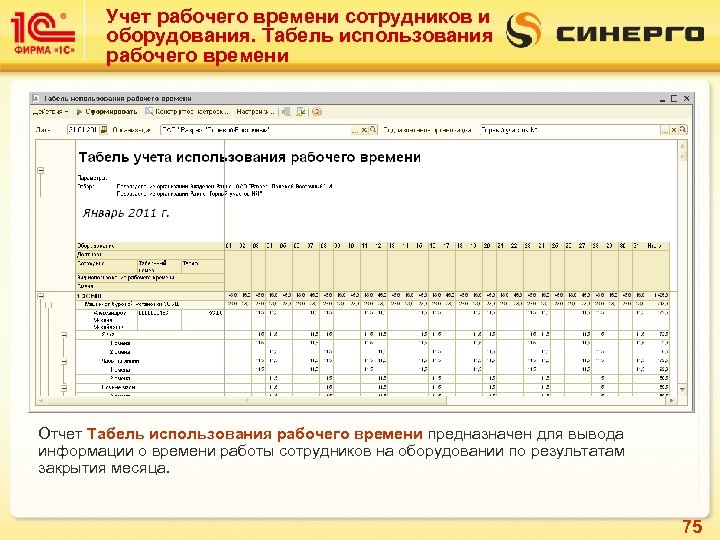Screen dimensions: 720x540
Task: Collapse the bottom nested row group expander
Action: (x=64, y=388)
